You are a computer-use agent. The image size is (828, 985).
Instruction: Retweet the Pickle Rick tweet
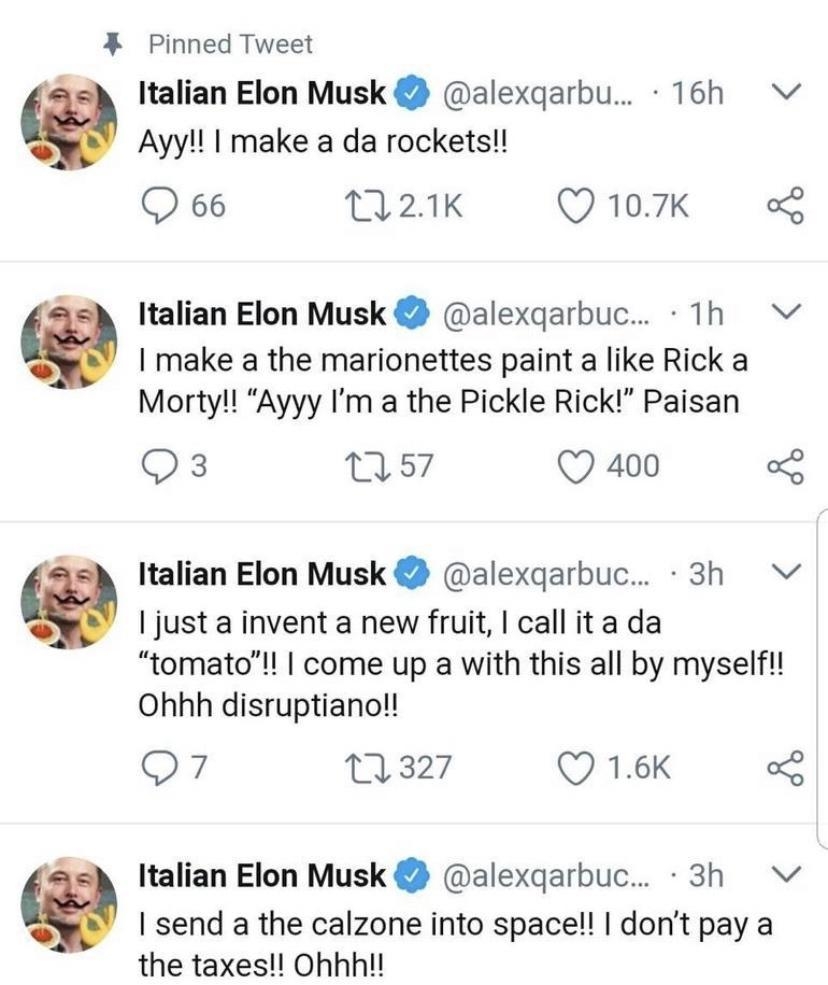(374, 464)
